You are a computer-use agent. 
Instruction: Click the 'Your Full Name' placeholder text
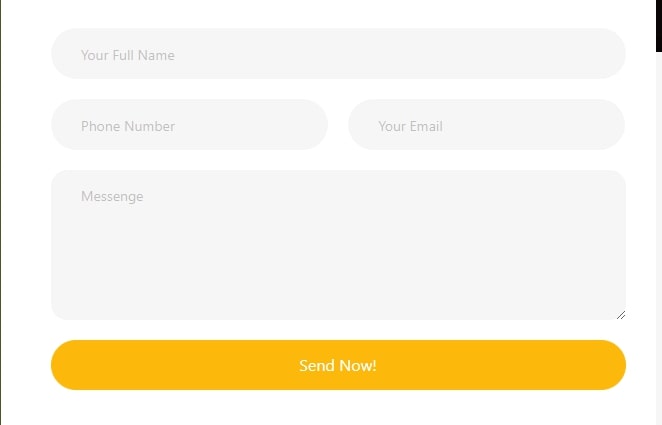[x=128, y=55]
